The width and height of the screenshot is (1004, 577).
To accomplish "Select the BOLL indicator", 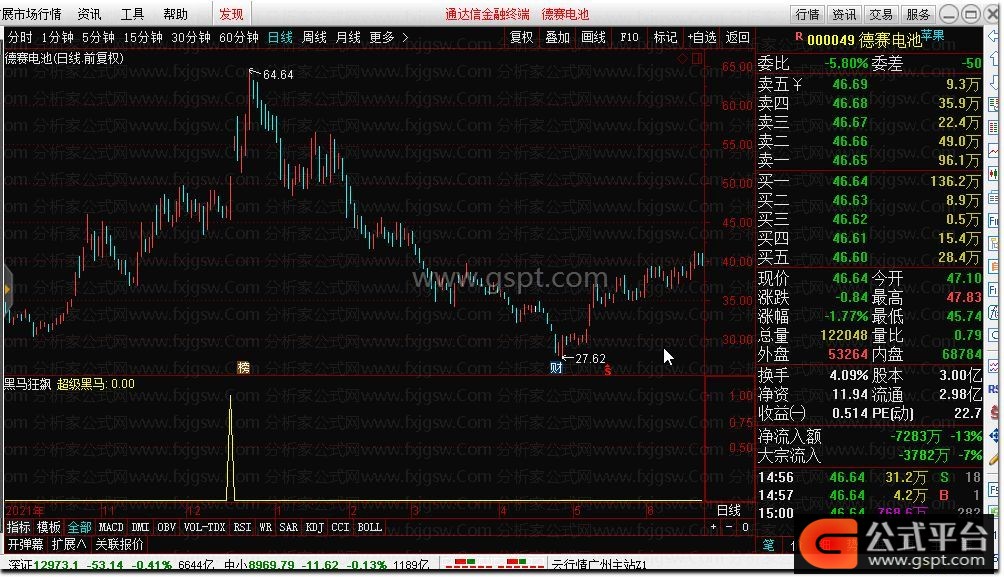I will [x=369, y=527].
